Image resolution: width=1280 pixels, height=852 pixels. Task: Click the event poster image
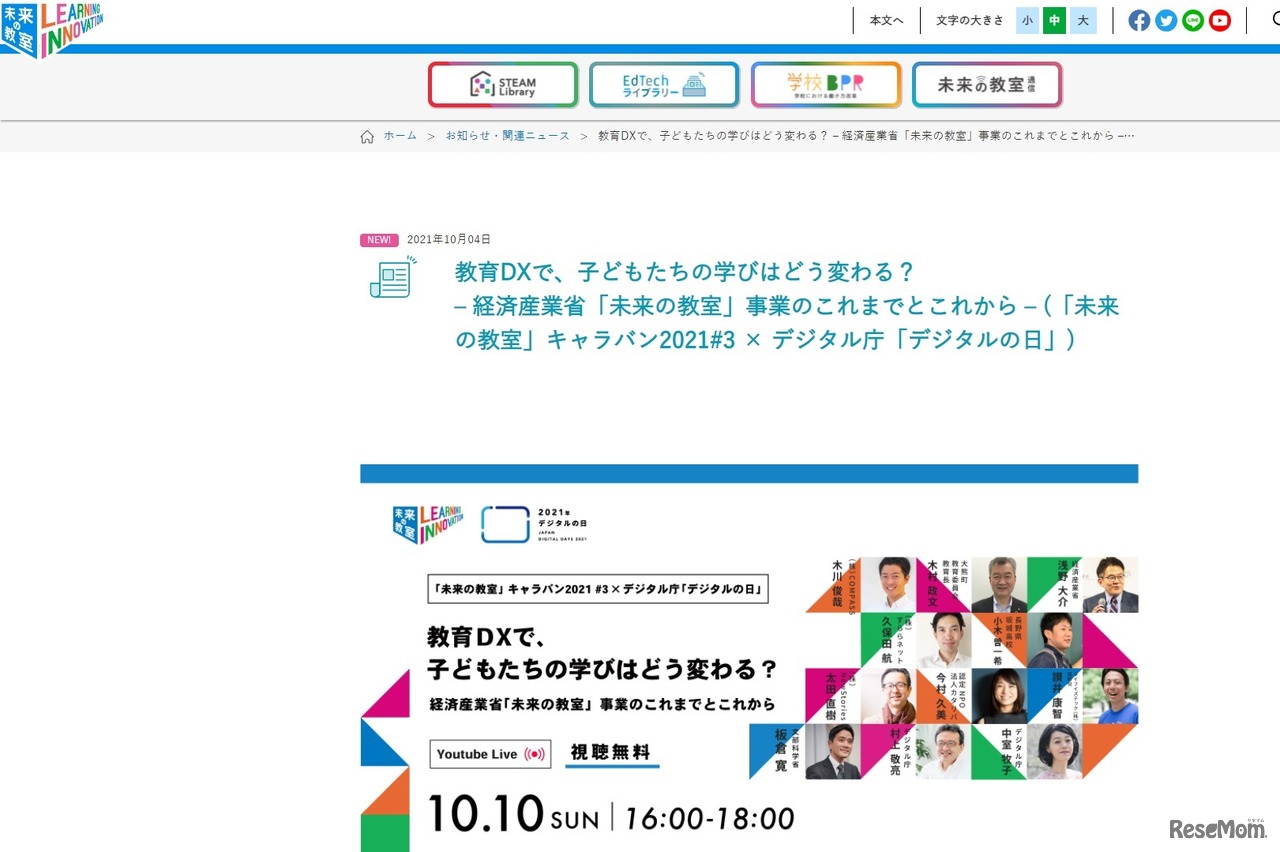pyautogui.click(x=749, y=660)
